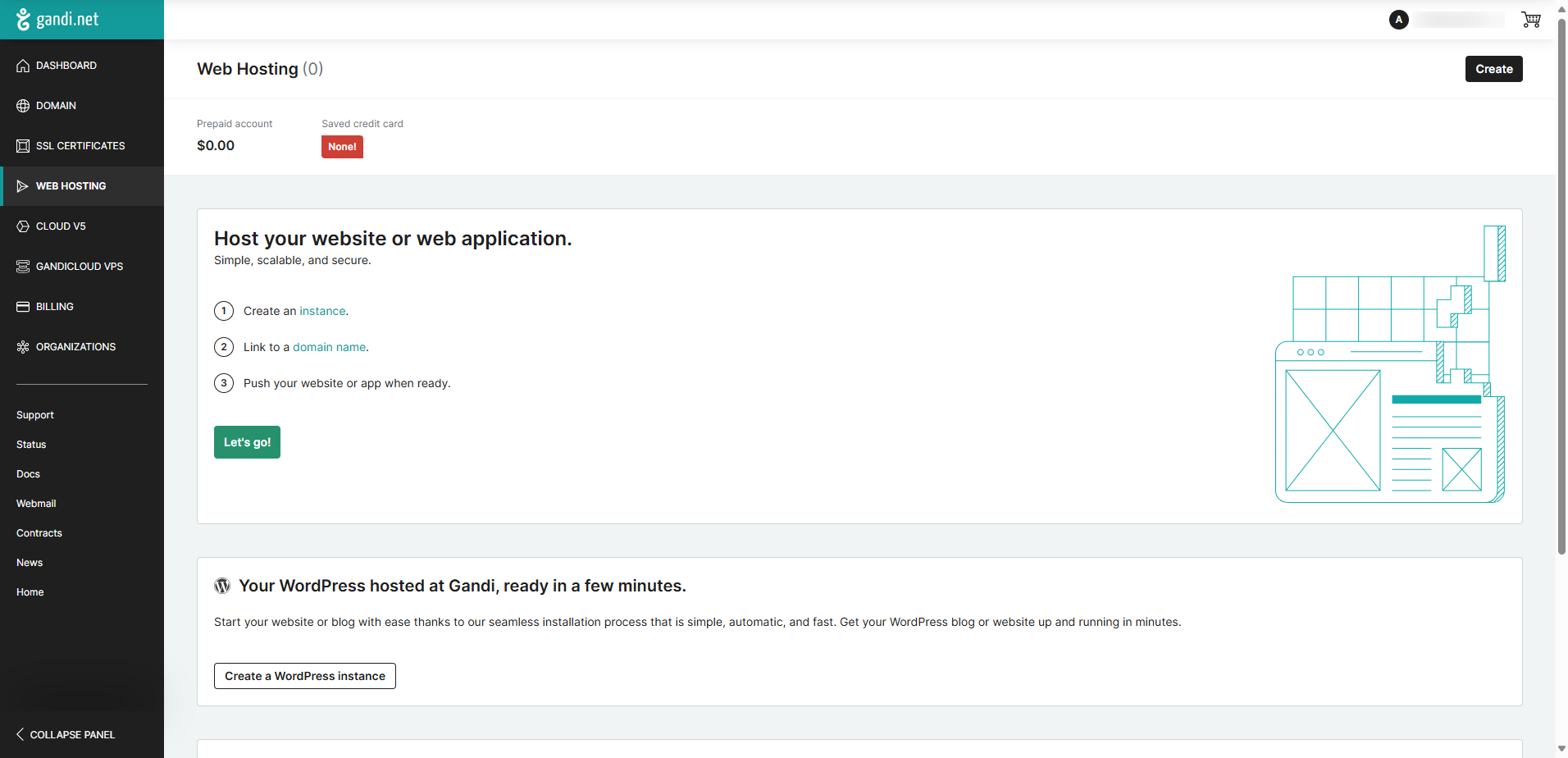Click the Domain globe icon

(x=23, y=106)
